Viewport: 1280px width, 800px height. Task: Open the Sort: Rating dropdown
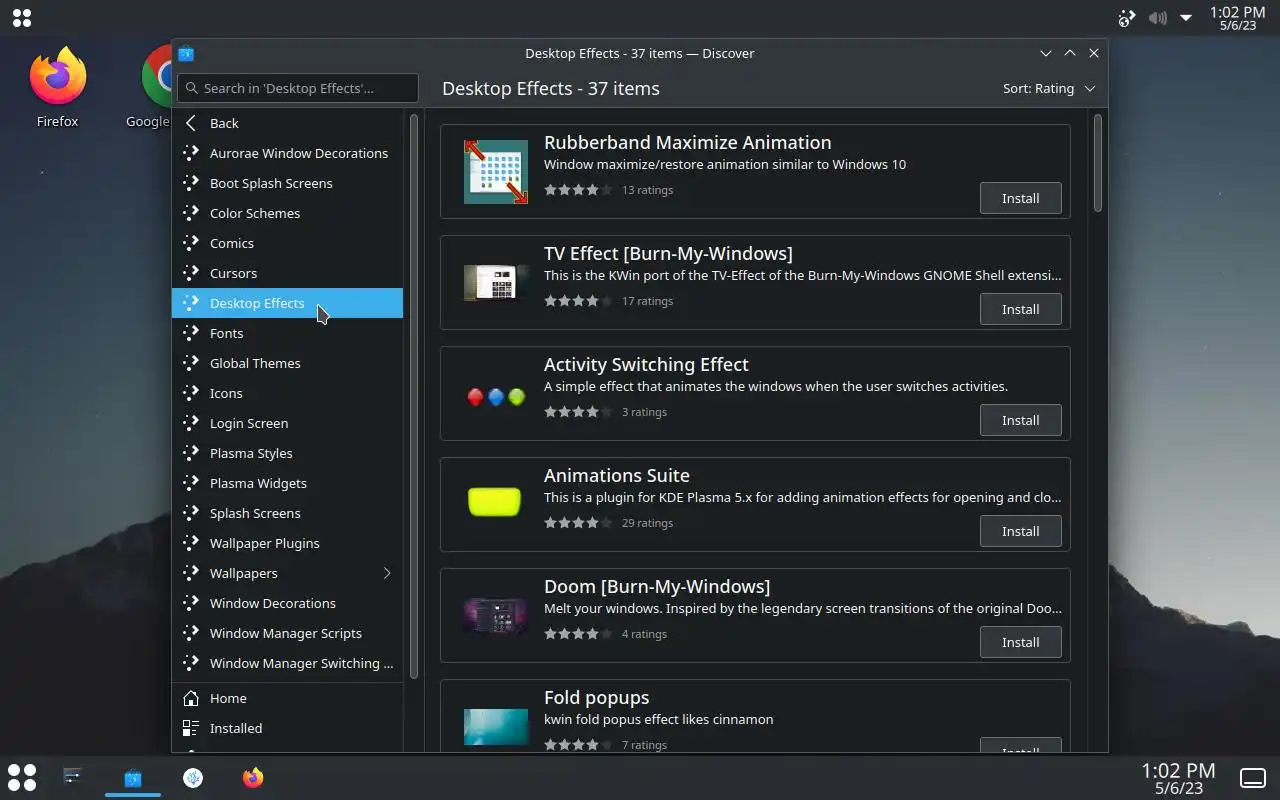click(x=1049, y=88)
